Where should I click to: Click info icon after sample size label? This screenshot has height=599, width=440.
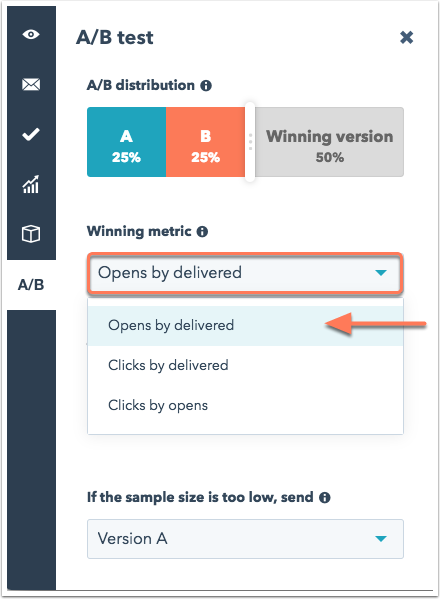coord(325,498)
